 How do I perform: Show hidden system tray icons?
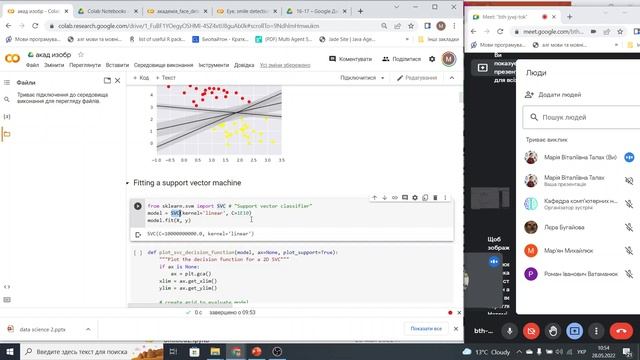point(519,352)
